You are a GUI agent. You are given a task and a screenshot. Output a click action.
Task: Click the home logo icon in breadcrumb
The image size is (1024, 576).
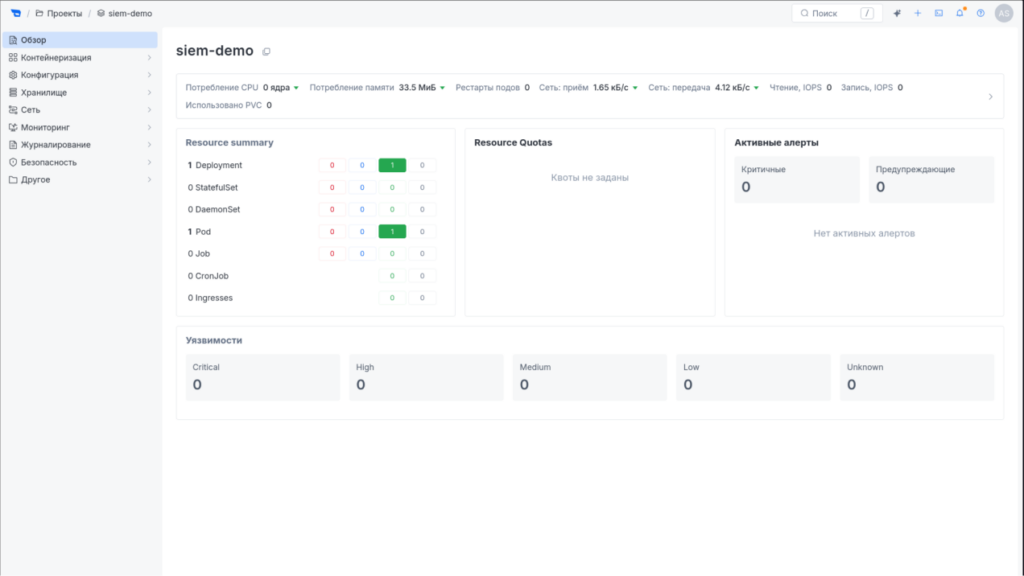pyautogui.click(x=16, y=13)
